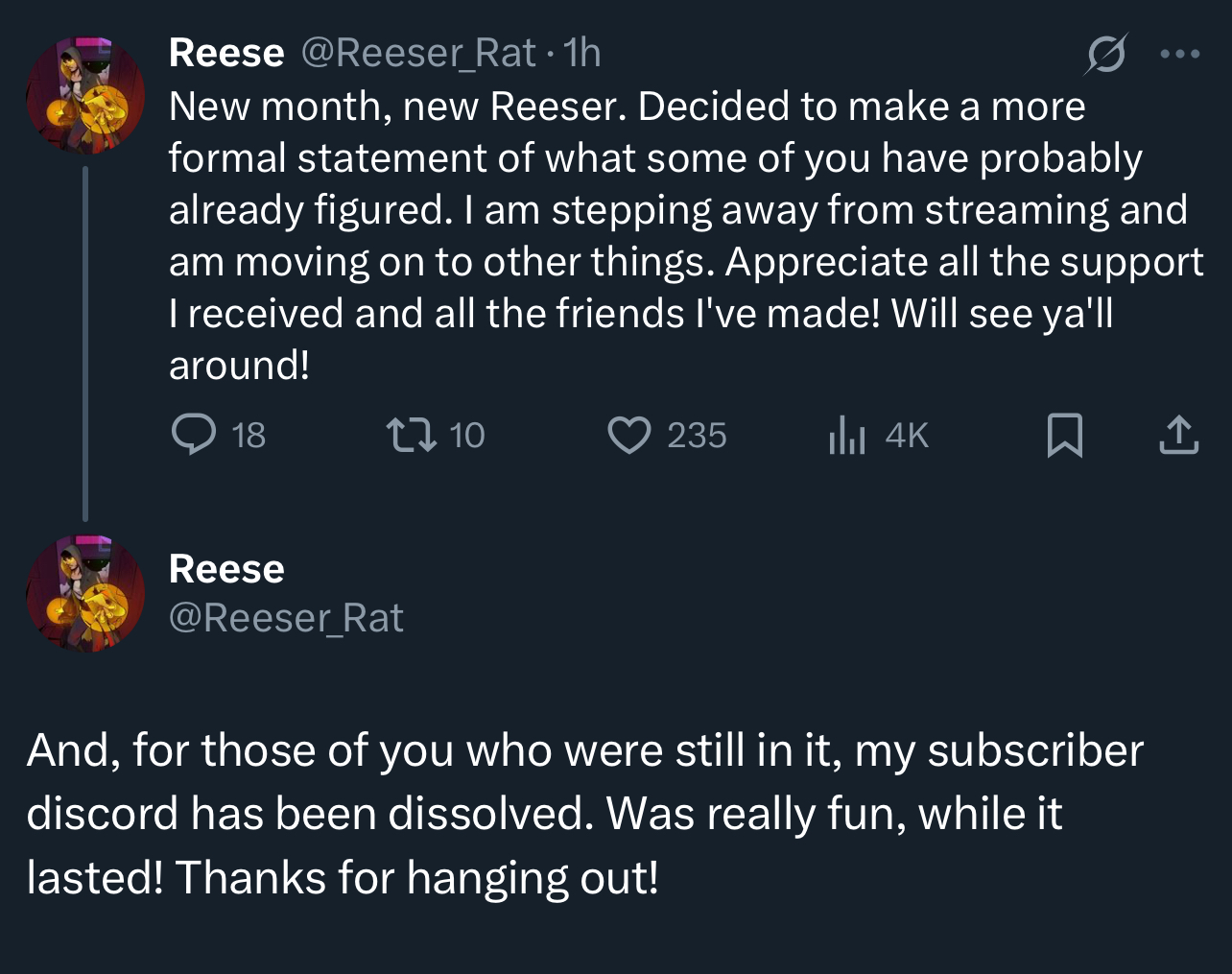The image size is (1232, 974).
Task: Click the @Reeser_Rat handle beside the timestamp
Action: [418, 53]
